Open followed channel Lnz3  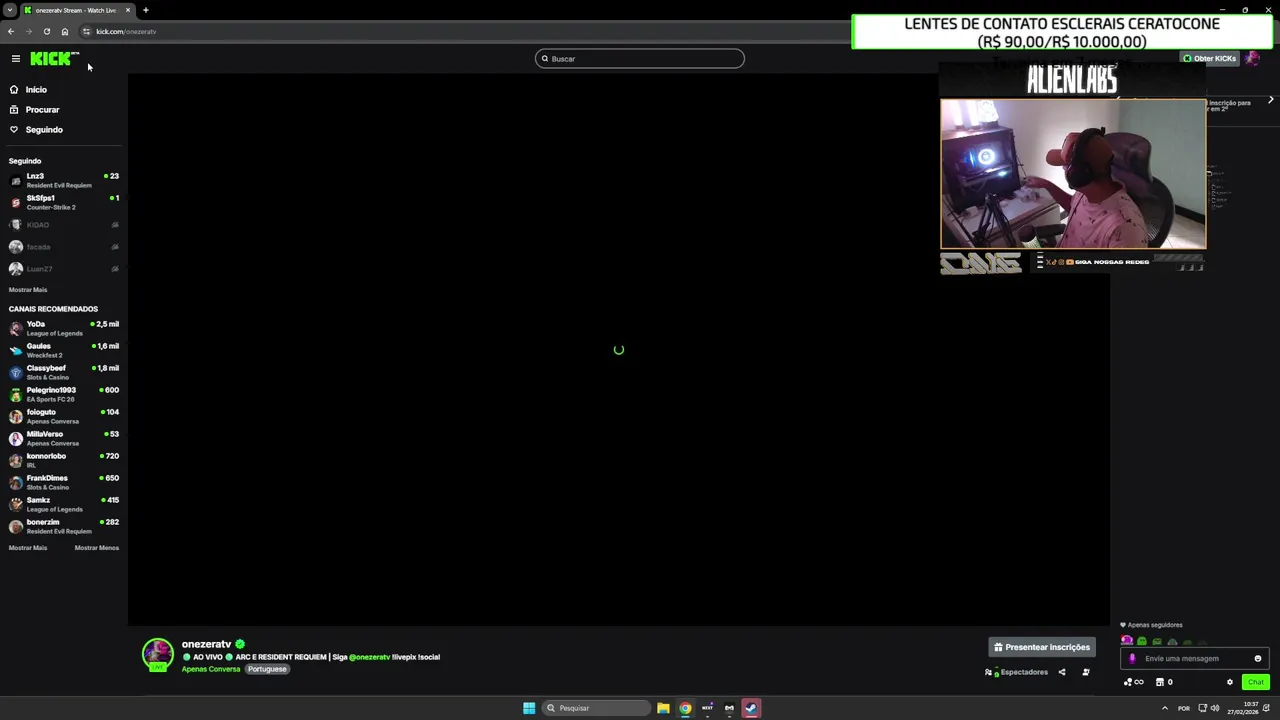[x=64, y=180]
